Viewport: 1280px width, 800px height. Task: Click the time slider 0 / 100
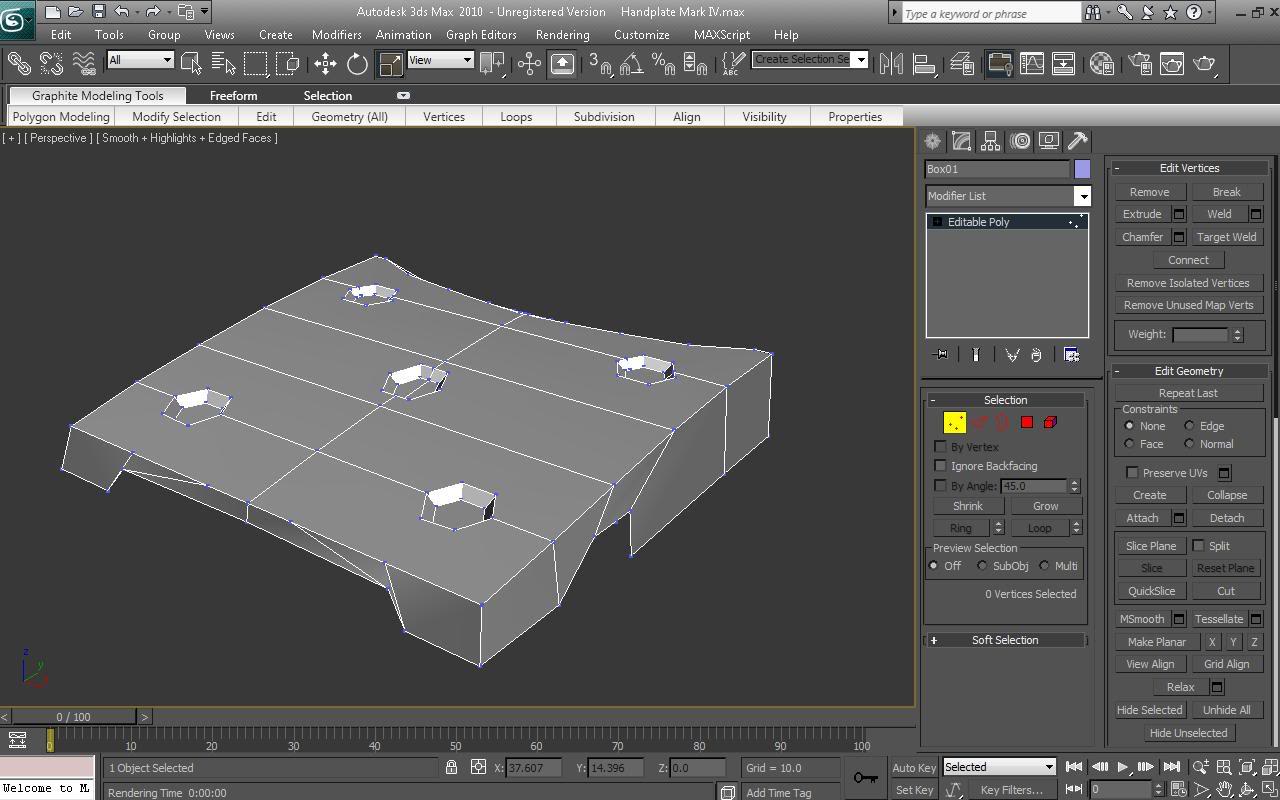point(74,717)
